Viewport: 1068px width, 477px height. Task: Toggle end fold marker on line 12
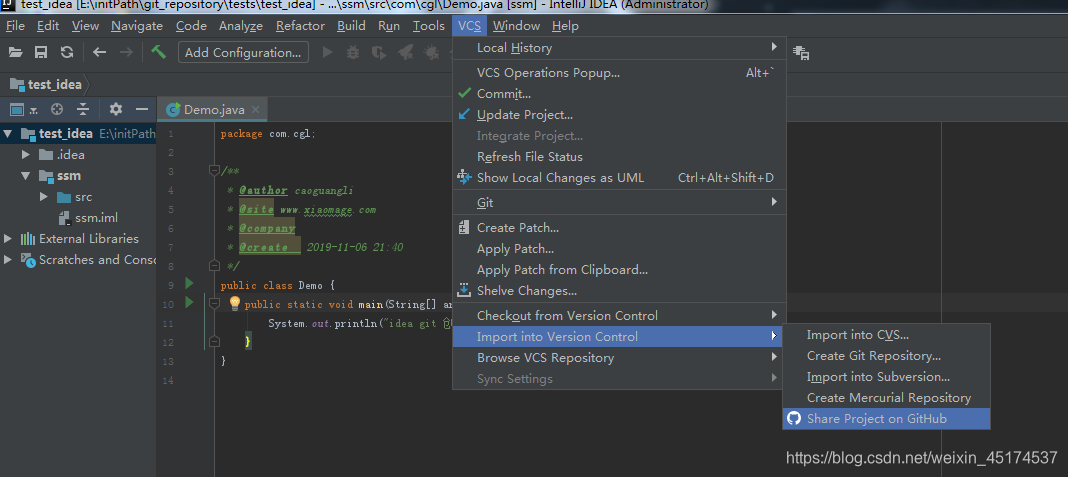point(214,341)
